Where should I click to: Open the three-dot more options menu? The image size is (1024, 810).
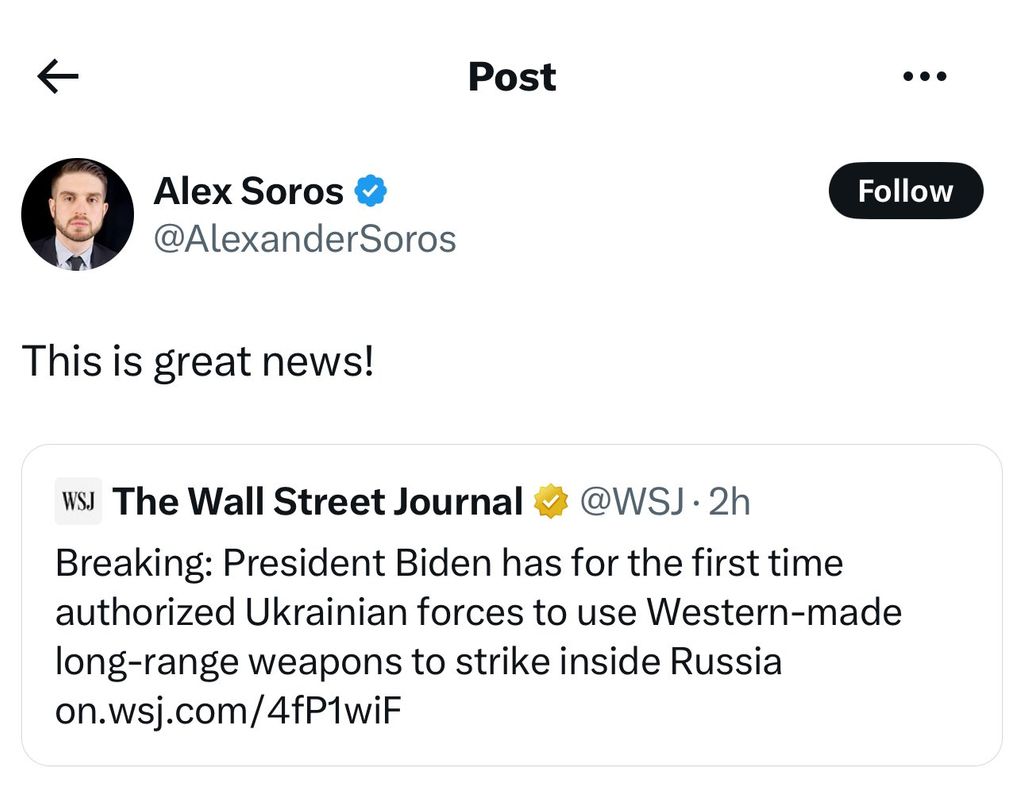(x=923, y=77)
